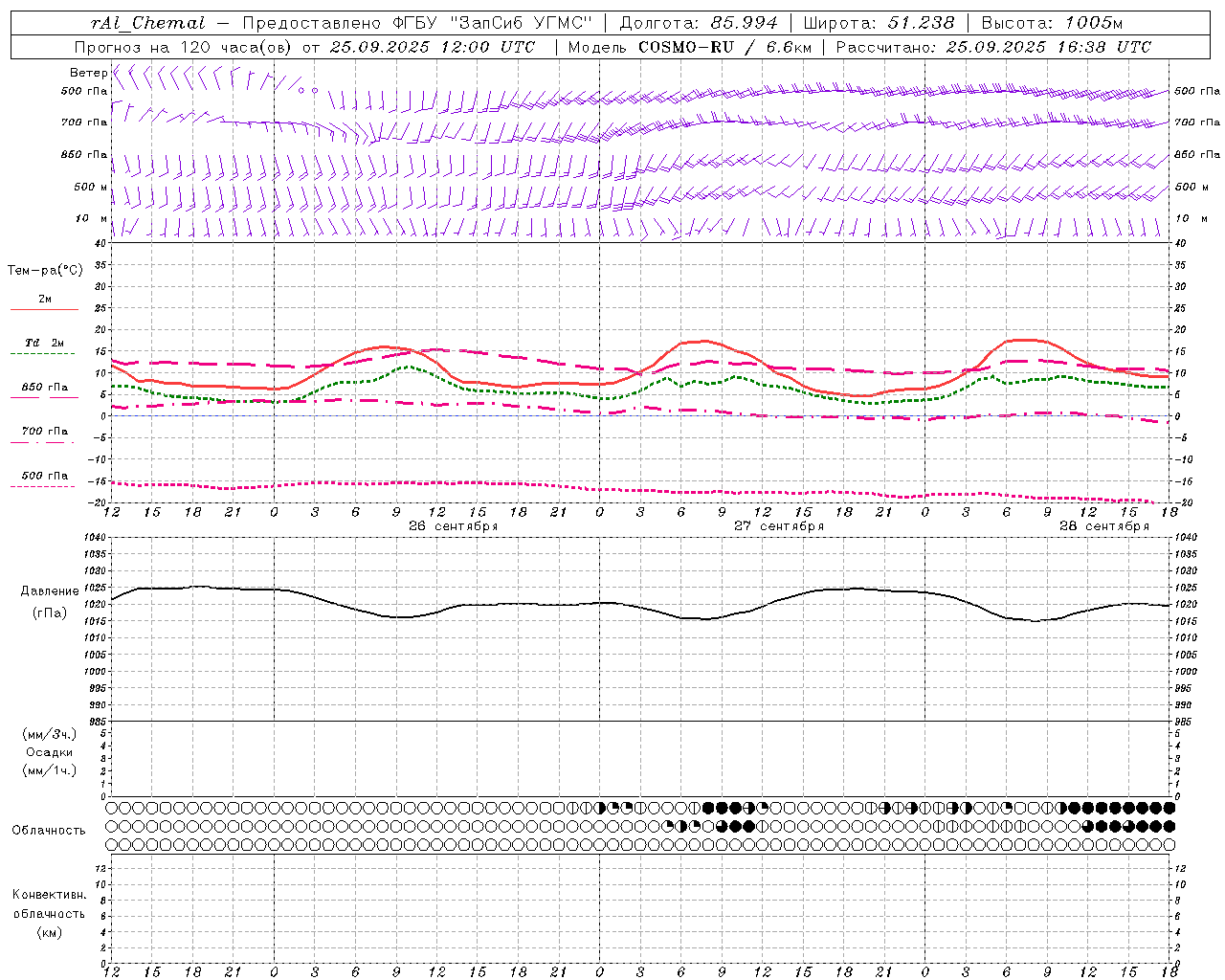1225x980 pixels.
Task: Click the 'Давление' pressure panel label
Action: click(50, 591)
